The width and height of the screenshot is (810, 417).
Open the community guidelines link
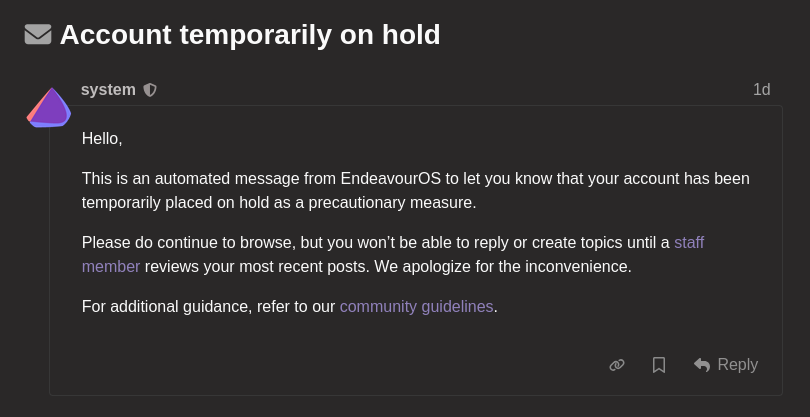416,306
